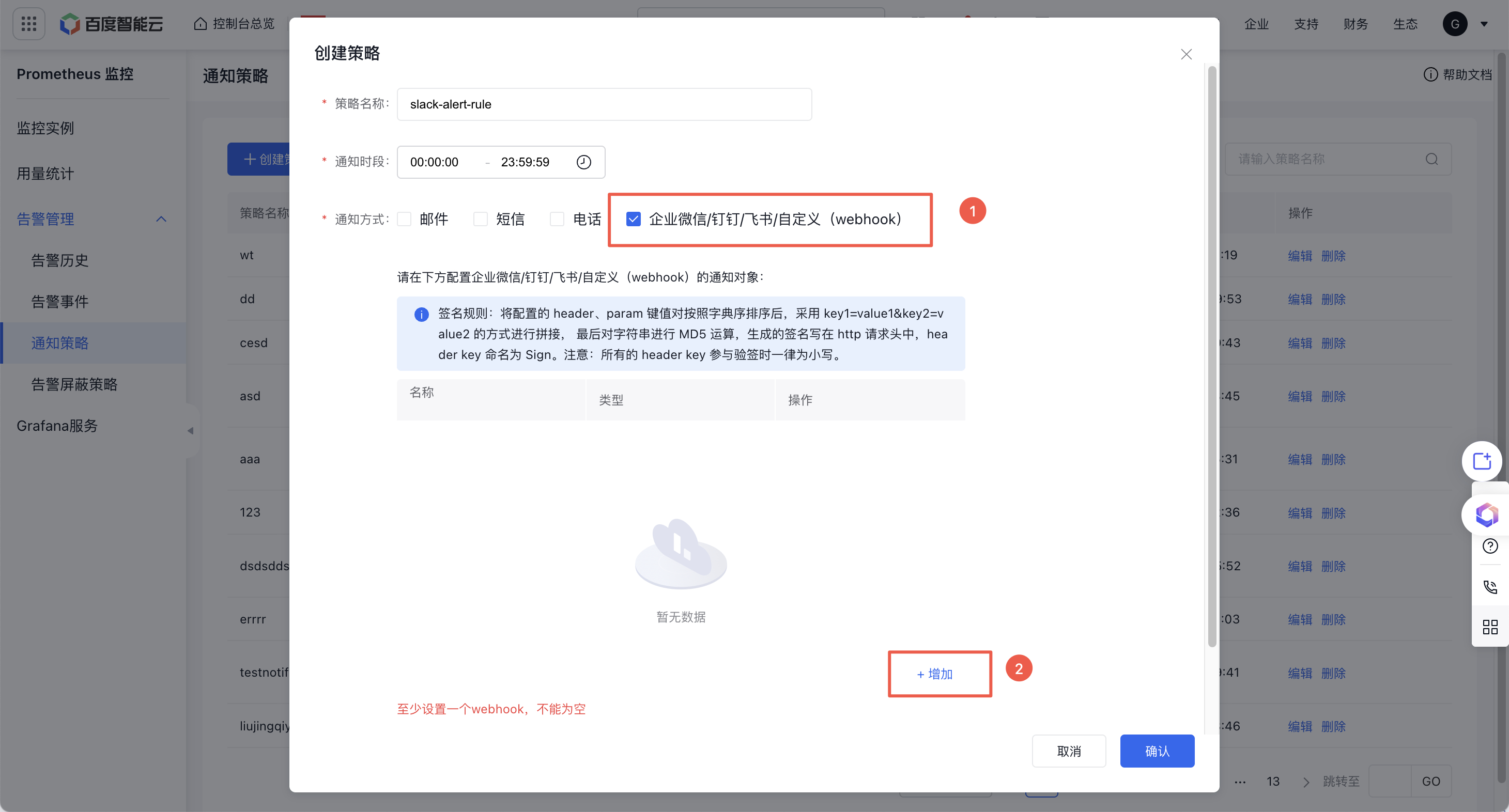
Task: Check the 邮件 notification option
Action: pyautogui.click(x=404, y=220)
